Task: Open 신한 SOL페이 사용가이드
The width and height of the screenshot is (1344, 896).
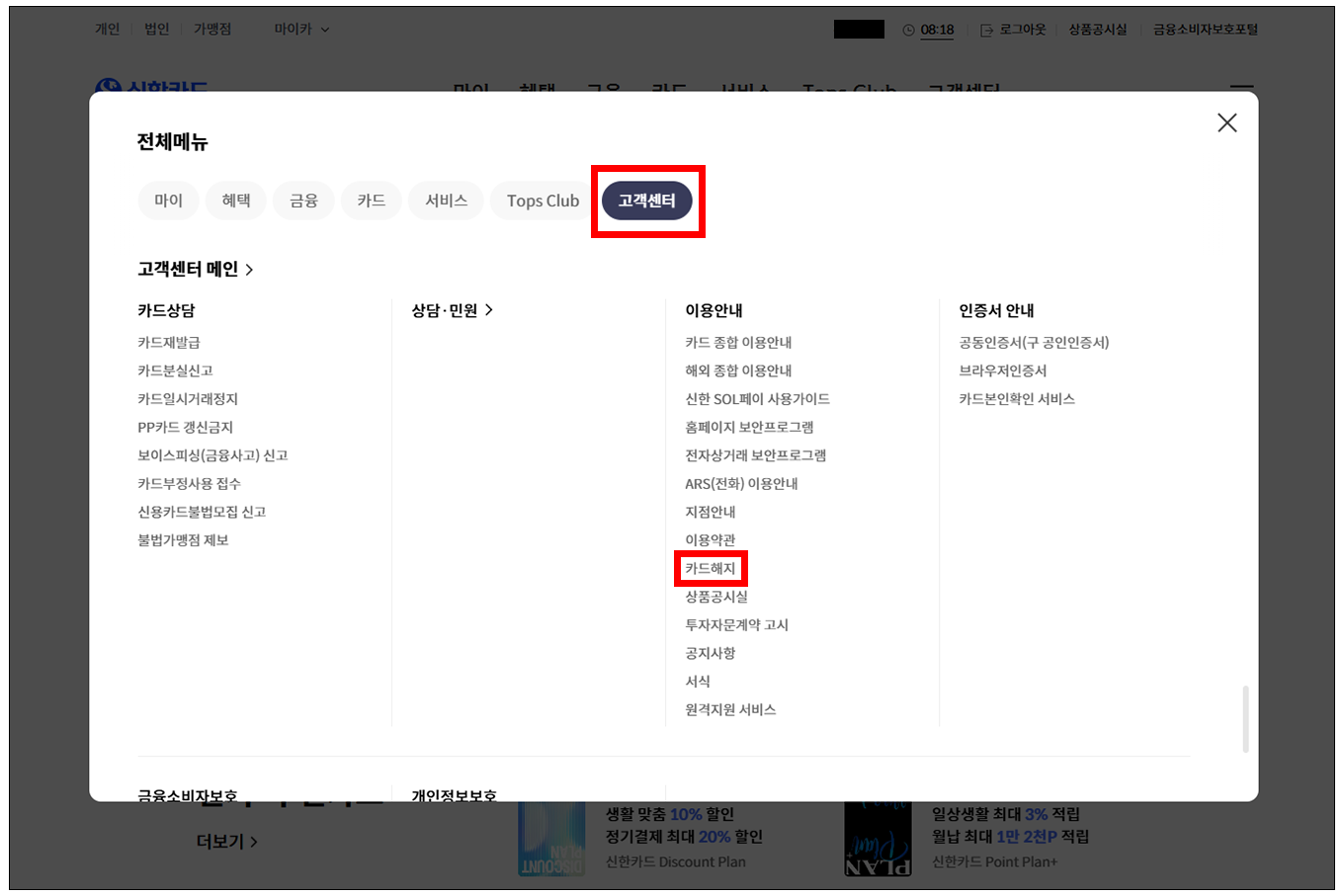Action: (757, 399)
